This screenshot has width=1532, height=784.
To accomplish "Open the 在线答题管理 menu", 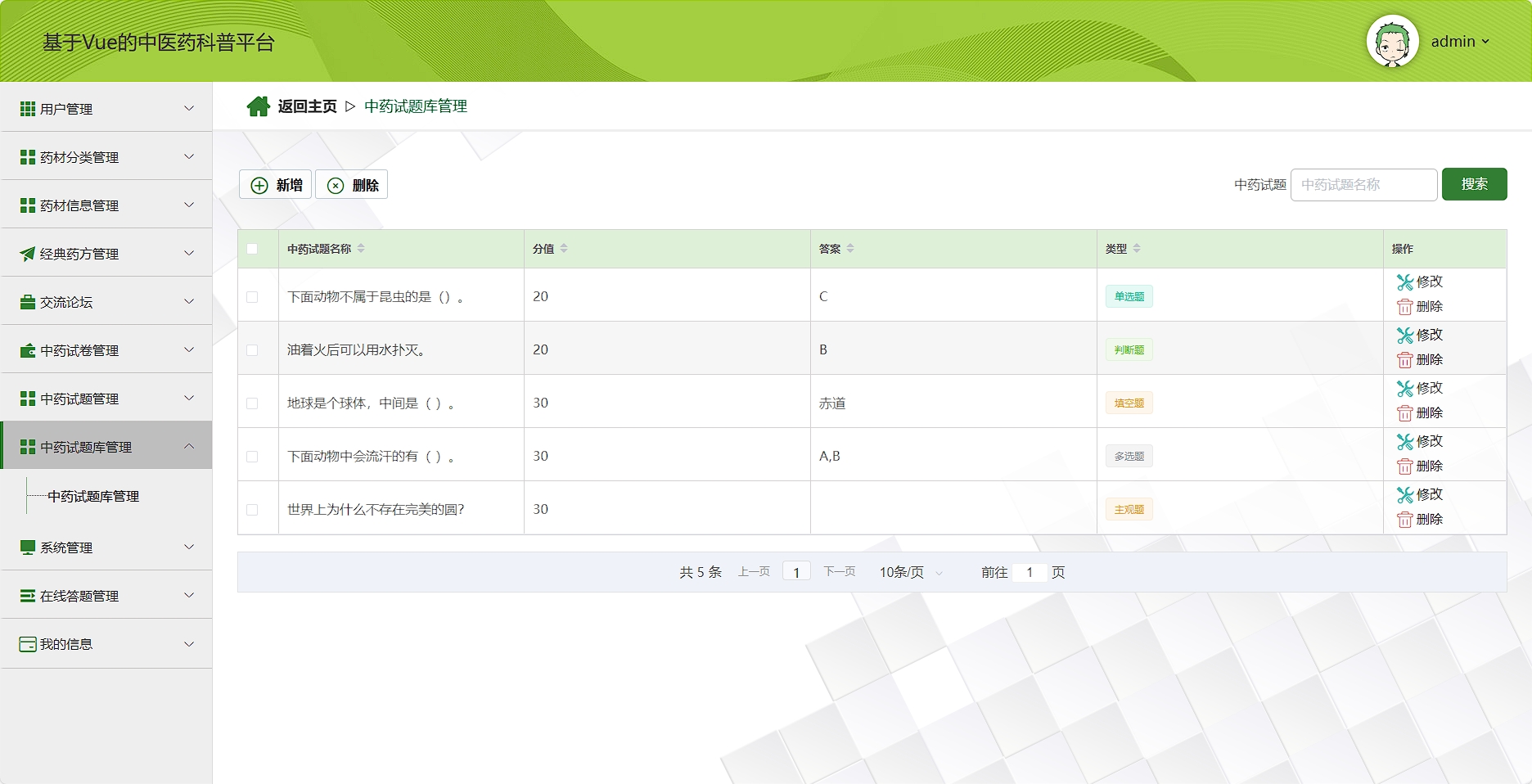I will tap(106, 596).
